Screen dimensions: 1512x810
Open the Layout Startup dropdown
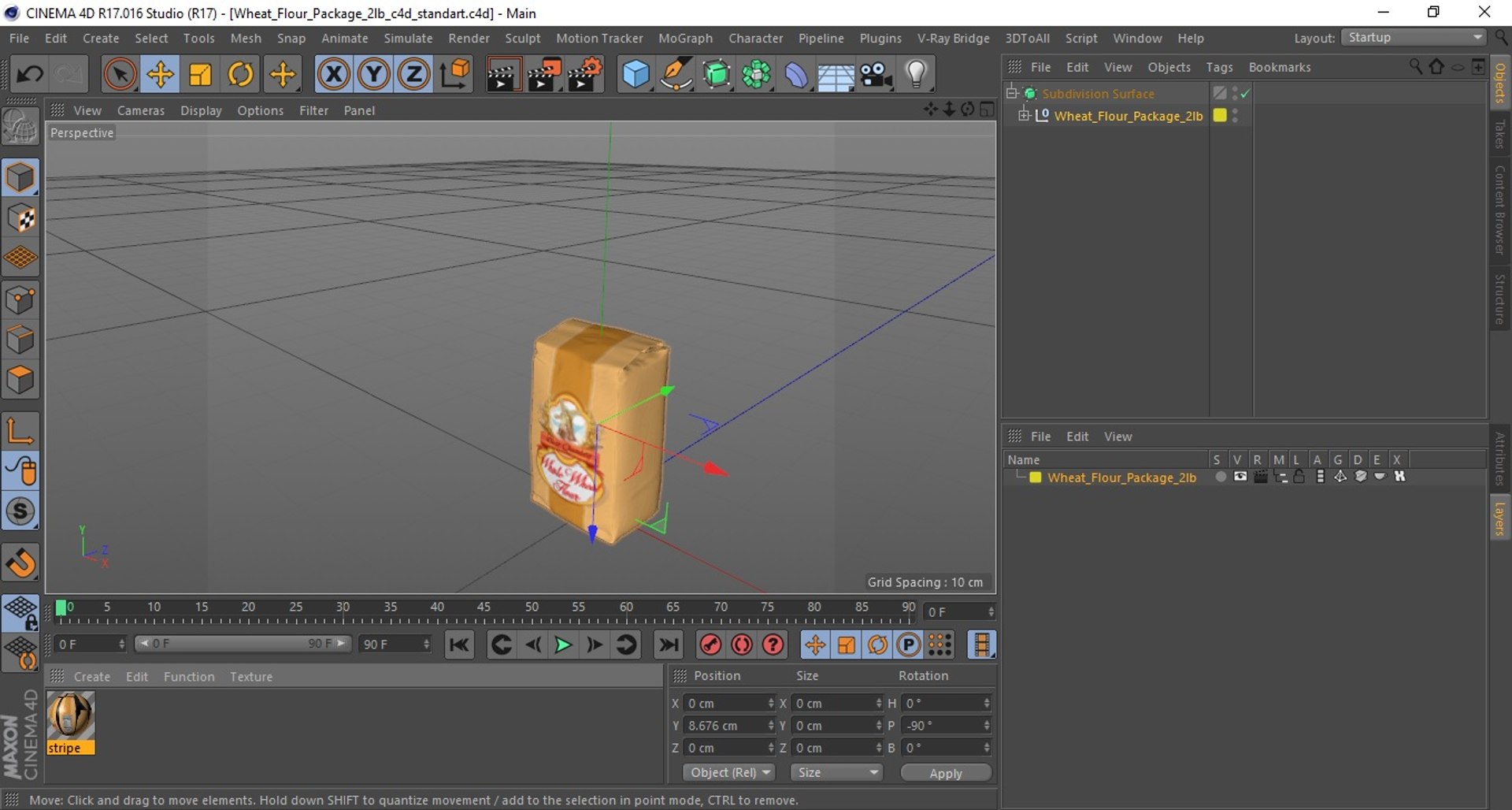click(x=1414, y=38)
